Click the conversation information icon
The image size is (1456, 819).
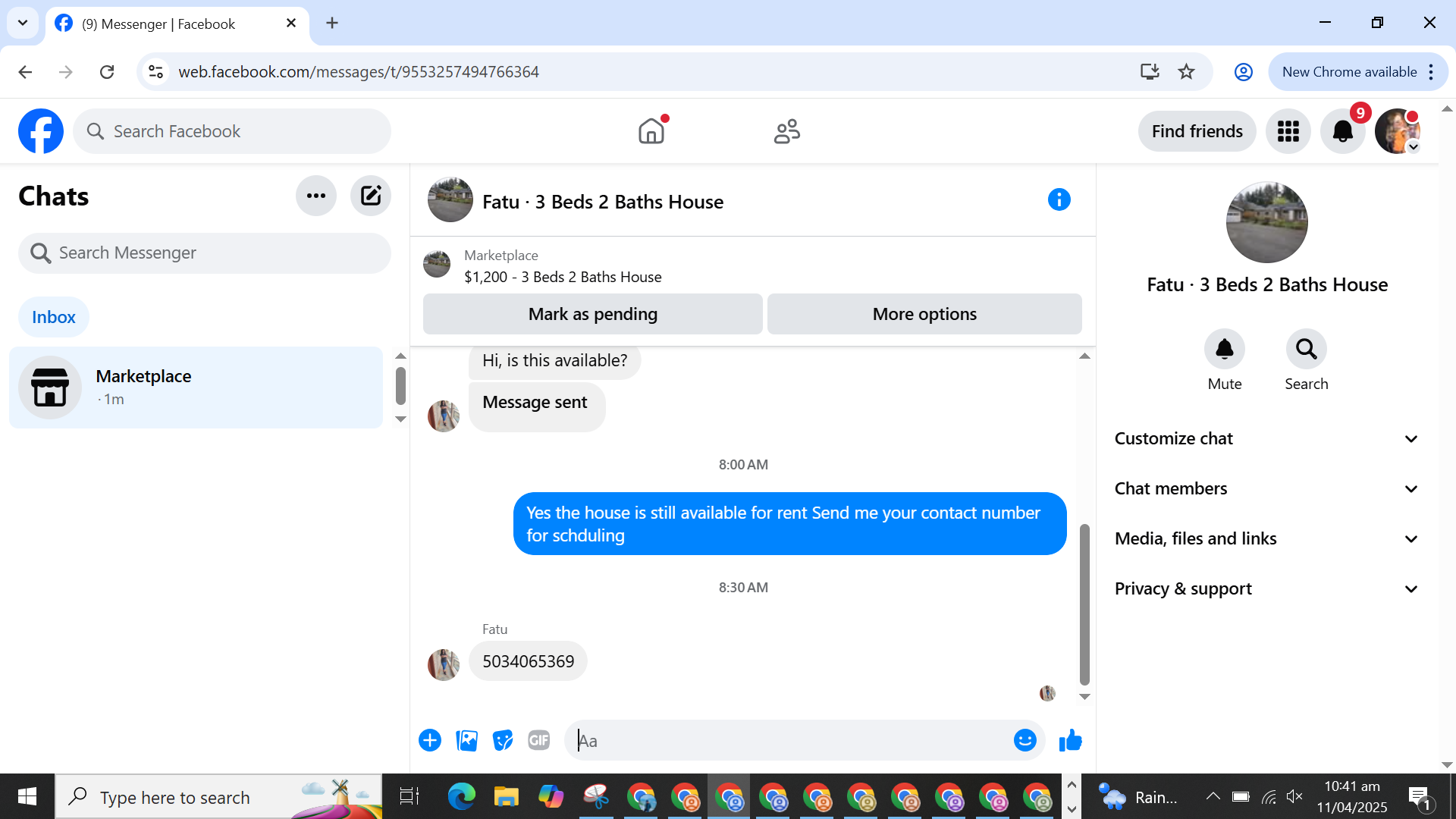[1059, 199]
